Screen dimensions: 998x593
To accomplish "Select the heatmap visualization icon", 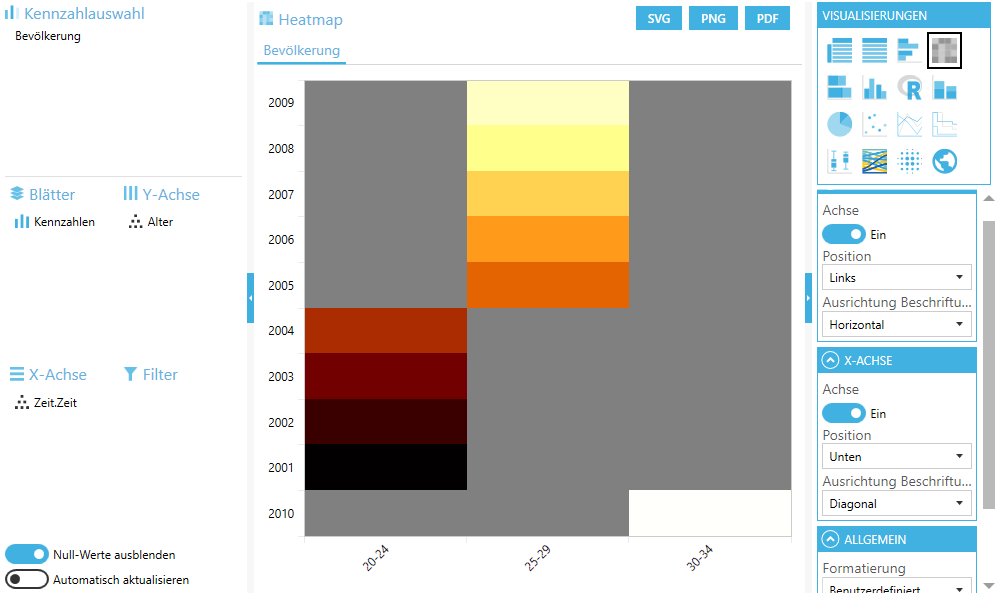I will tap(944, 48).
